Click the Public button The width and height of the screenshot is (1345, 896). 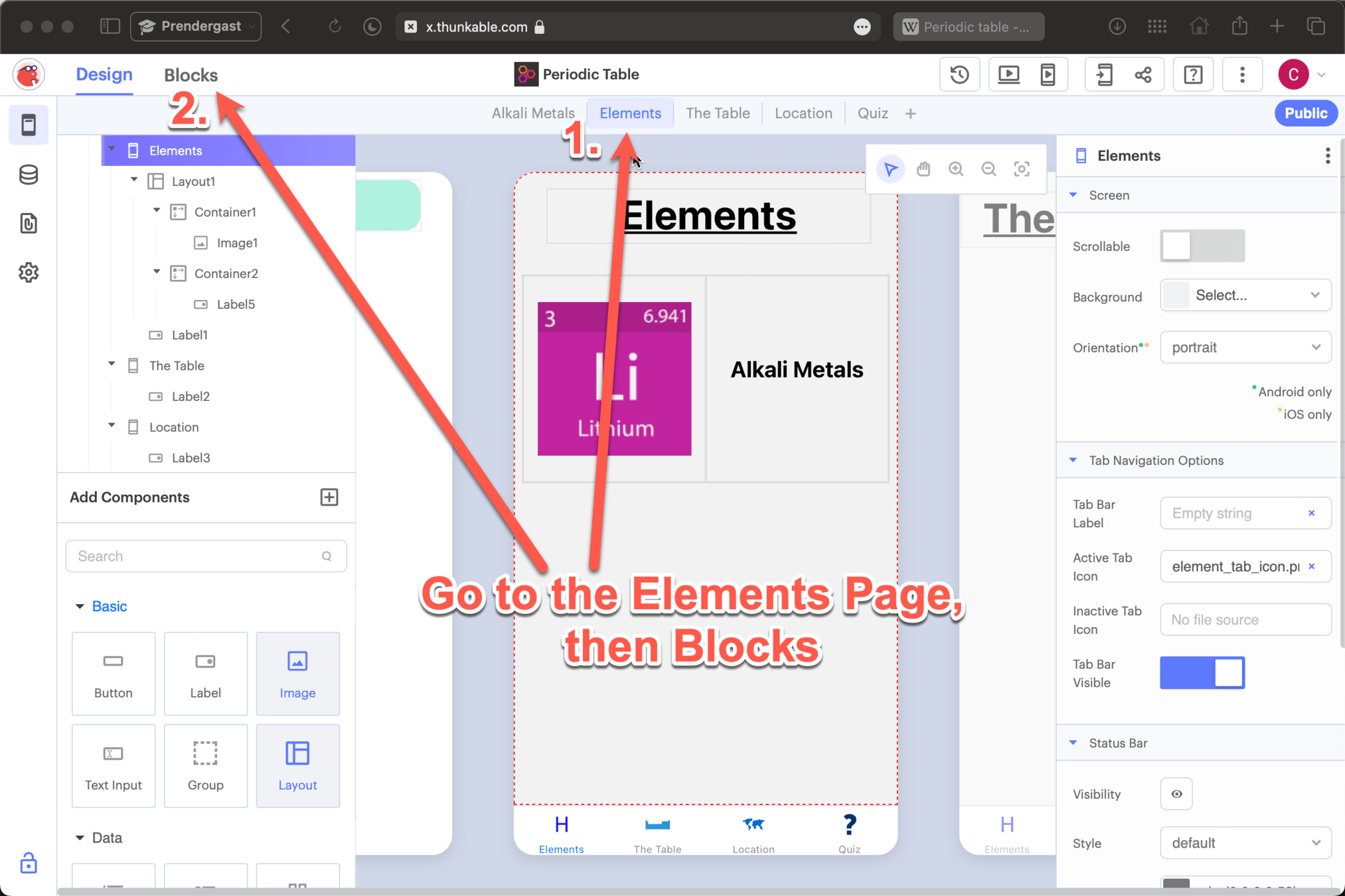point(1305,113)
